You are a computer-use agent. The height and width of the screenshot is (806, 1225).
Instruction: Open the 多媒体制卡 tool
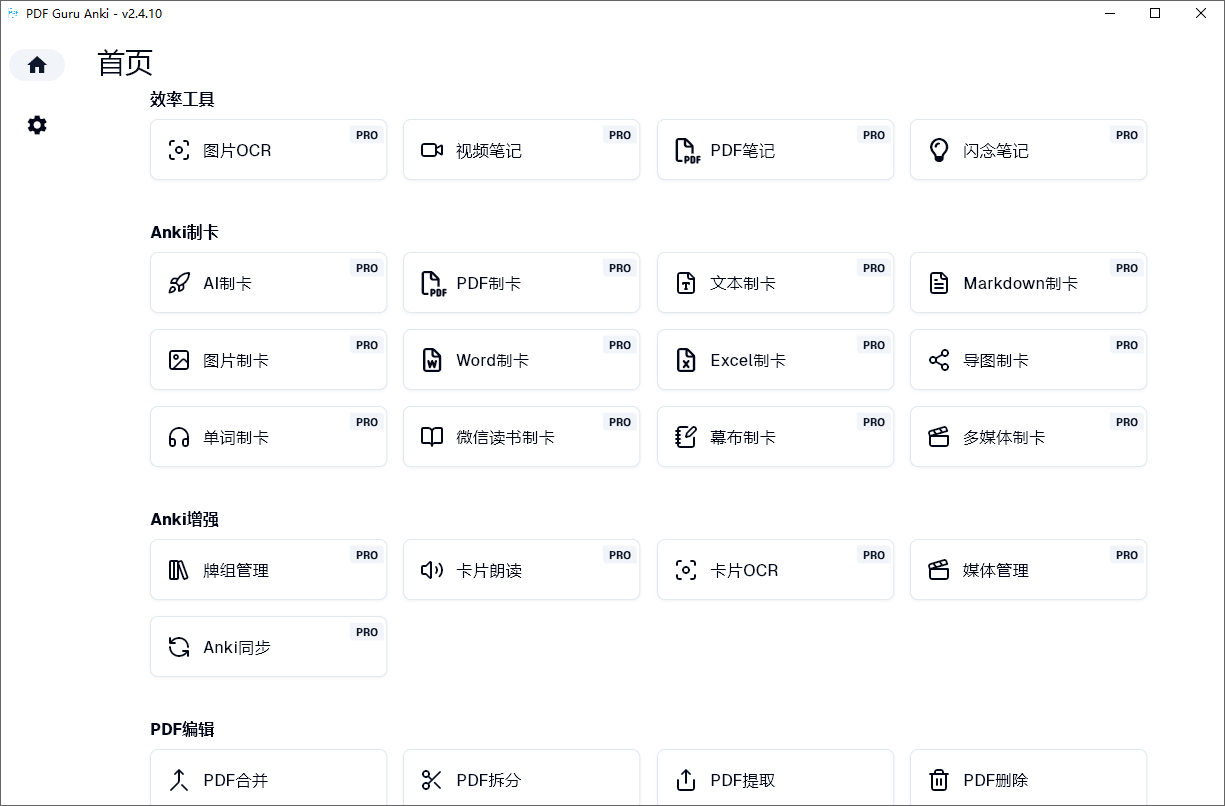(x=1028, y=437)
